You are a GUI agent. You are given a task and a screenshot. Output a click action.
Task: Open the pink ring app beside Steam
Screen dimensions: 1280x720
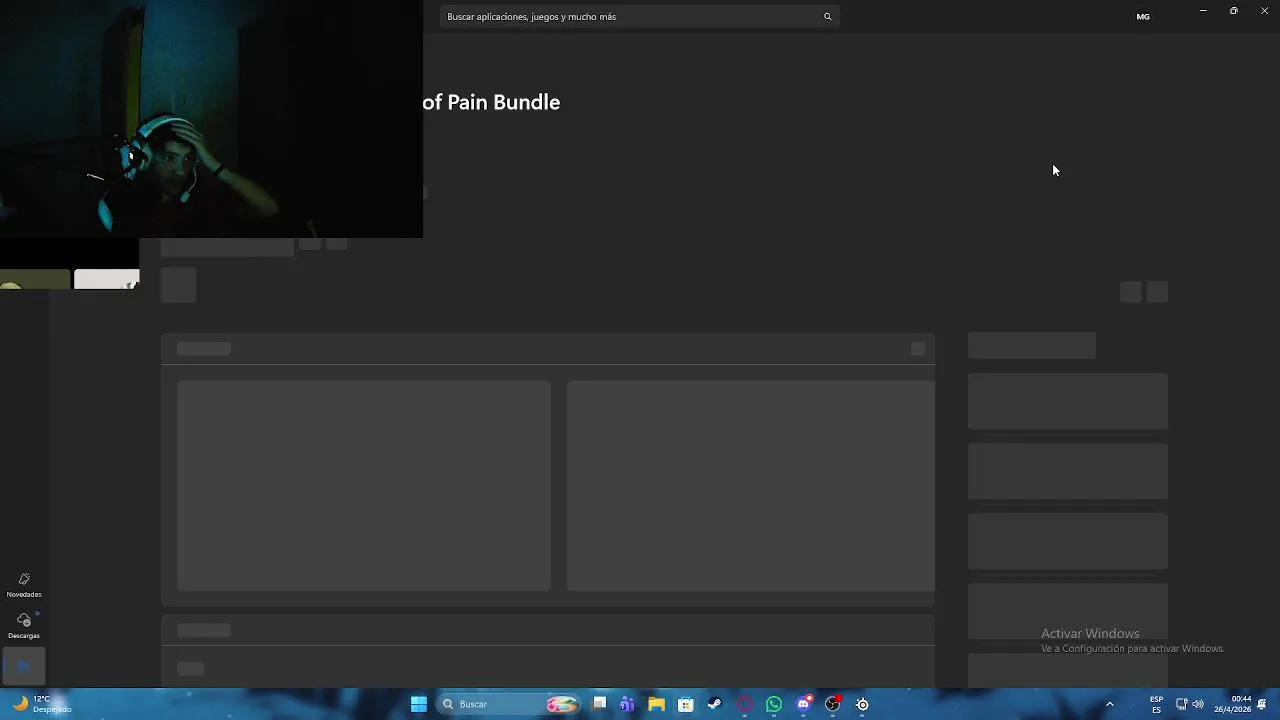745,704
